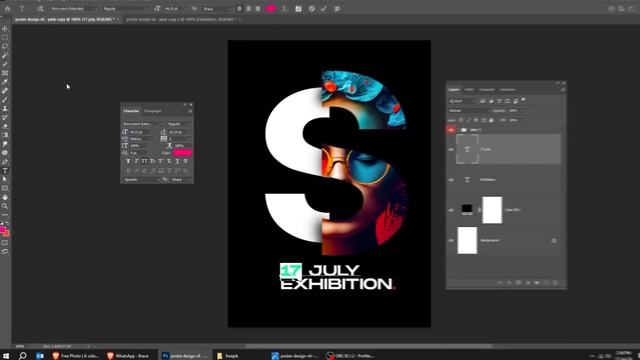Click the Faux Italic button in Character panel
The image size is (640, 360).
[x=136, y=161]
